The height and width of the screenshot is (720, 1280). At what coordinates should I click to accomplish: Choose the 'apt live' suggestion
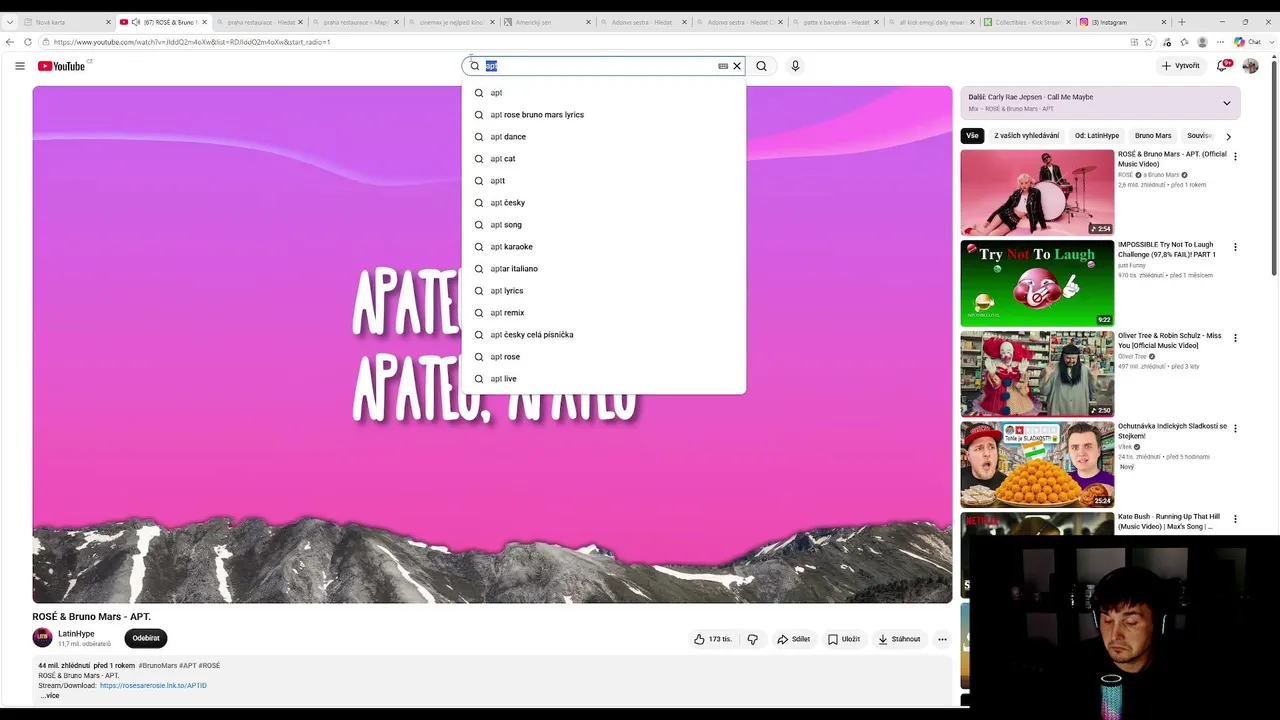[604, 379]
